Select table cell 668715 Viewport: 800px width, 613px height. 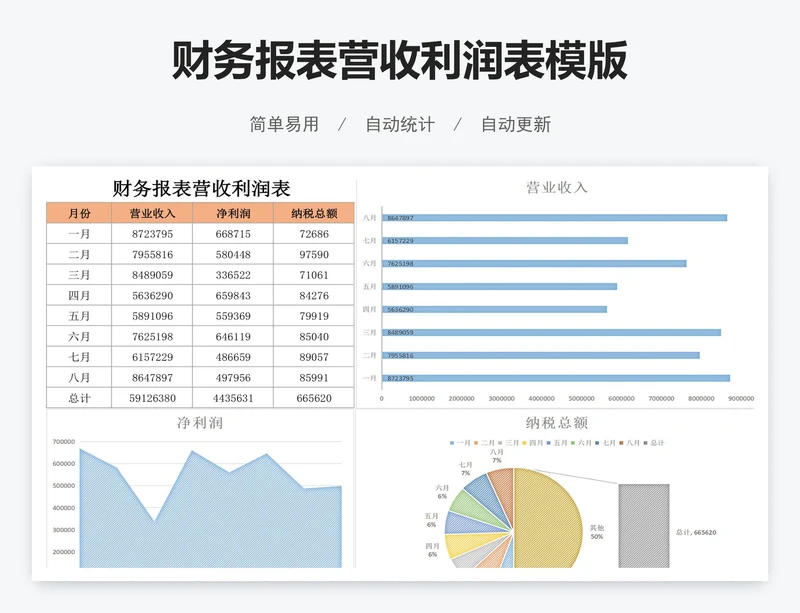[233, 234]
